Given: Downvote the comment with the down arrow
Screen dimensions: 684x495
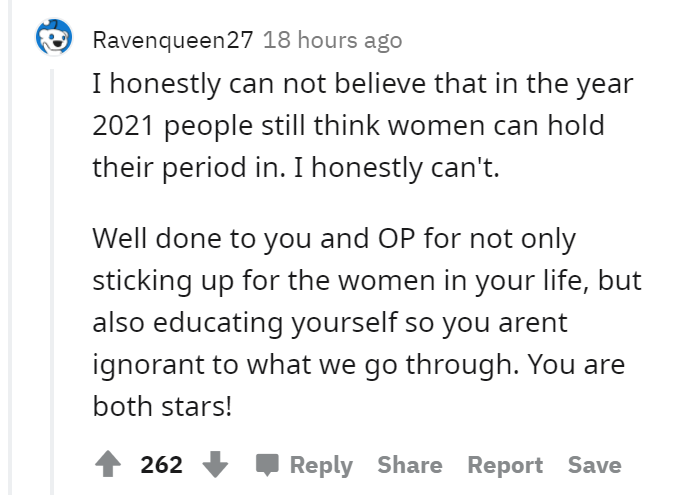Looking at the screenshot, I should pyautogui.click(x=215, y=464).
